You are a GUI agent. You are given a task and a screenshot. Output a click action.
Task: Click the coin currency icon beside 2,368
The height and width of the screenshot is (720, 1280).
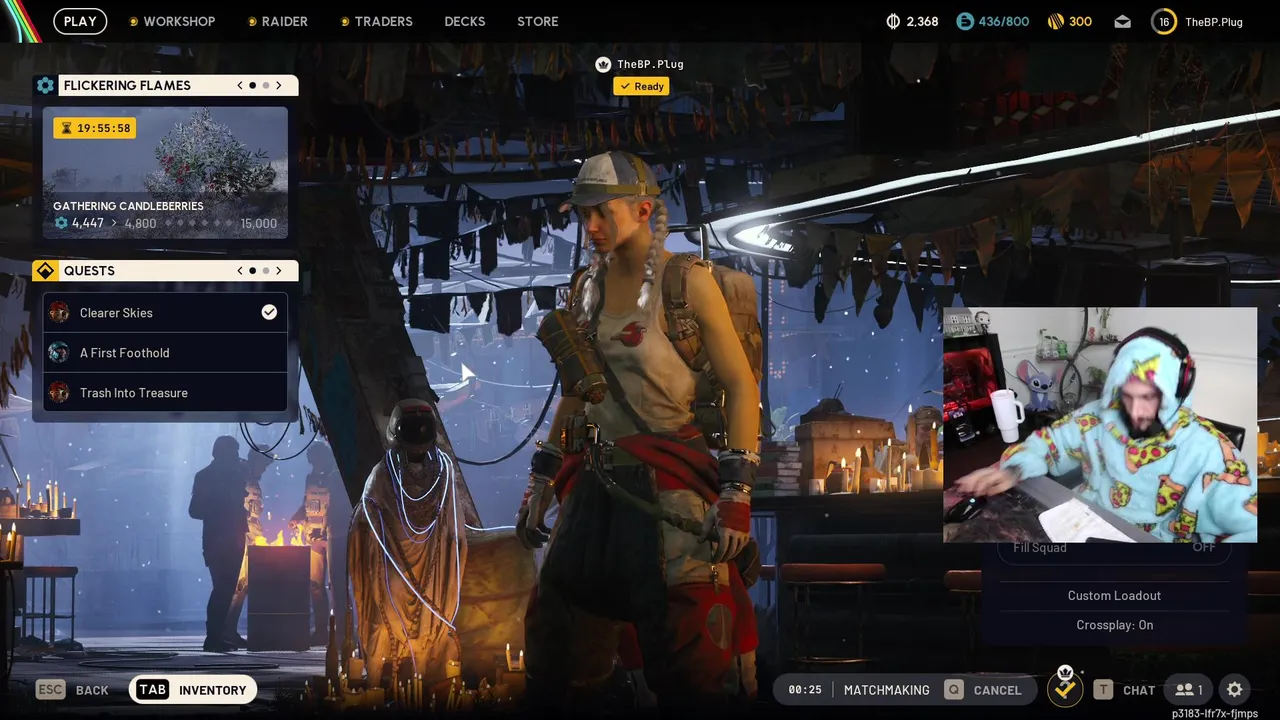[x=893, y=21]
